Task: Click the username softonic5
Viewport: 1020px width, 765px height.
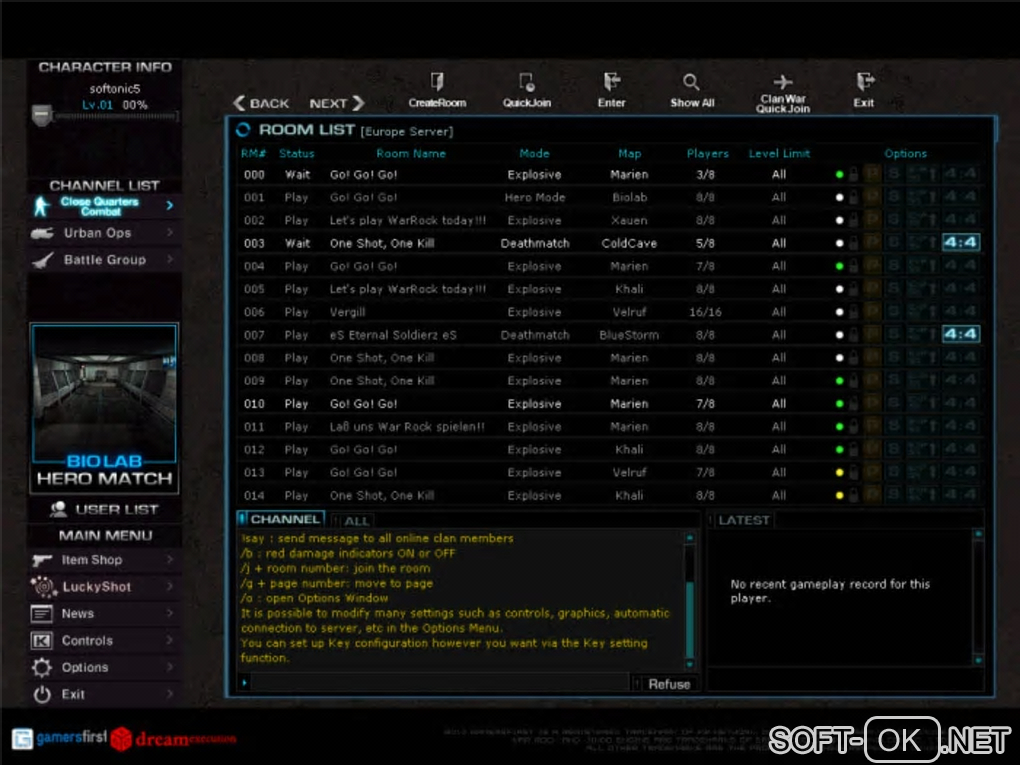Action: point(114,88)
